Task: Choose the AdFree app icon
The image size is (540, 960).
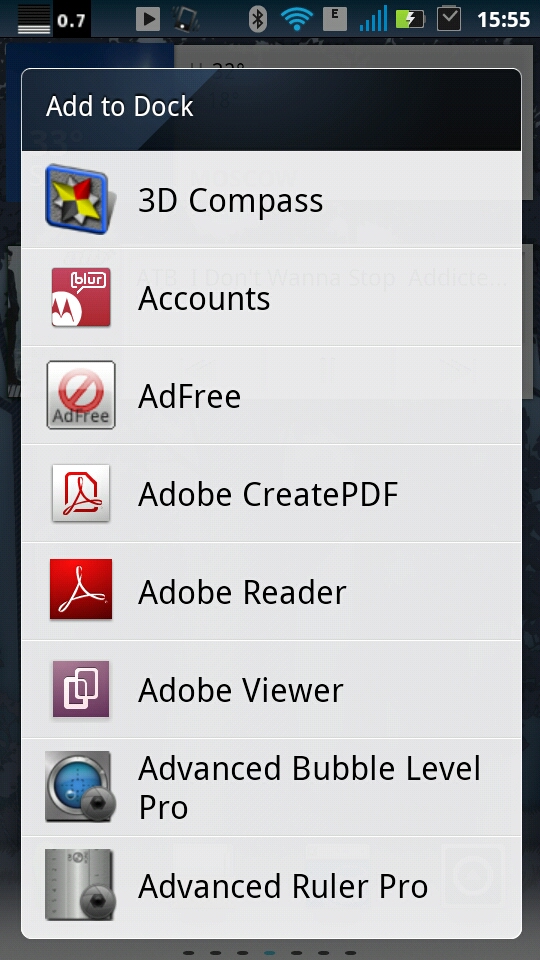Action: tap(80, 395)
